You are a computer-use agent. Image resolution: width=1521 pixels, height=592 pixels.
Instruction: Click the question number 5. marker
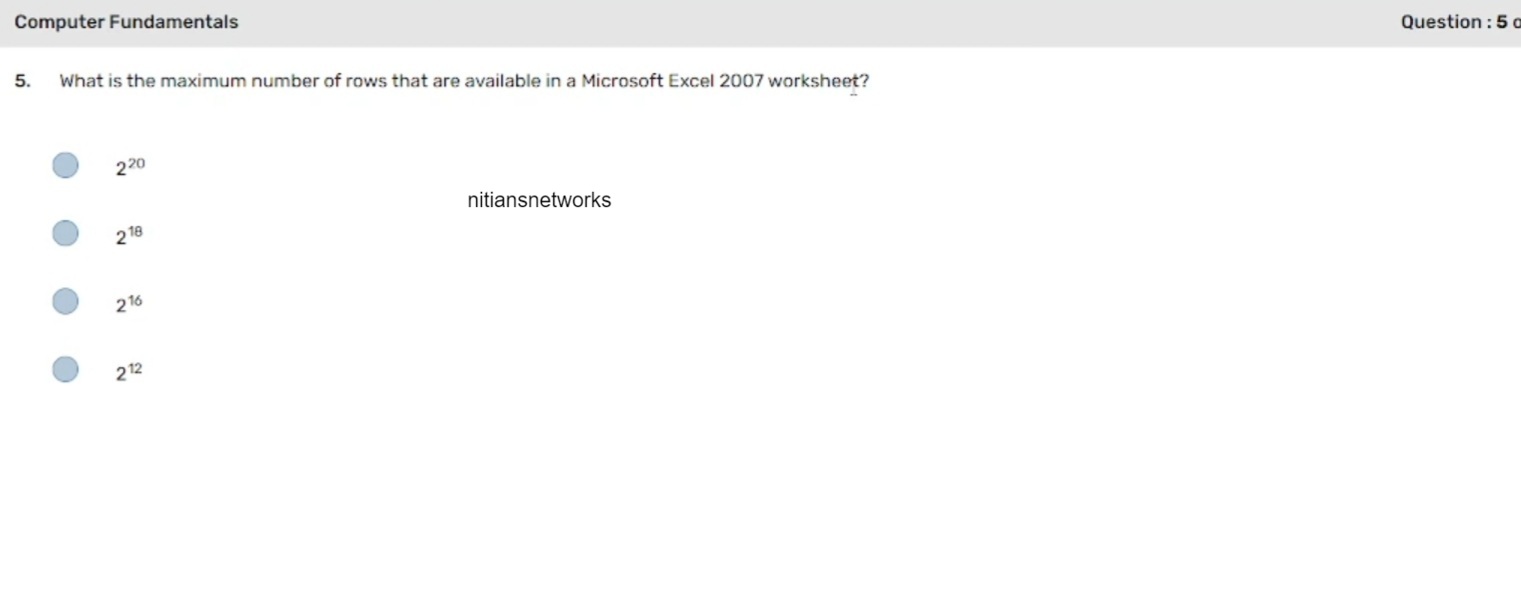click(x=22, y=81)
